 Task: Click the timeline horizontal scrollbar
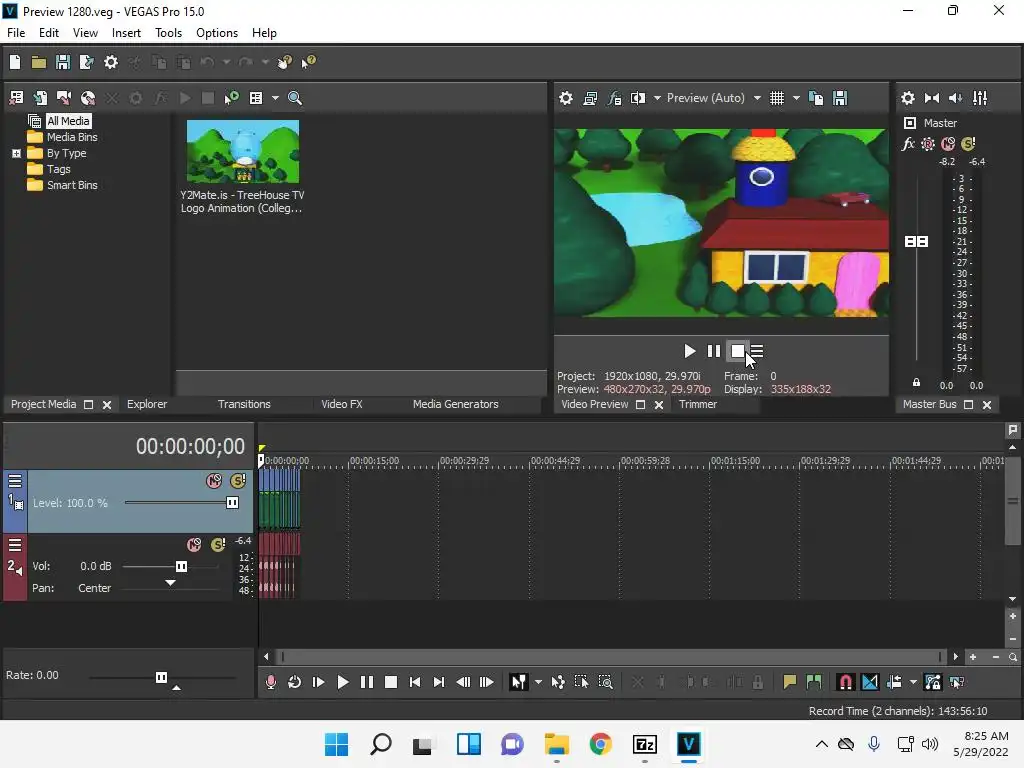pyautogui.click(x=611, y=657)
